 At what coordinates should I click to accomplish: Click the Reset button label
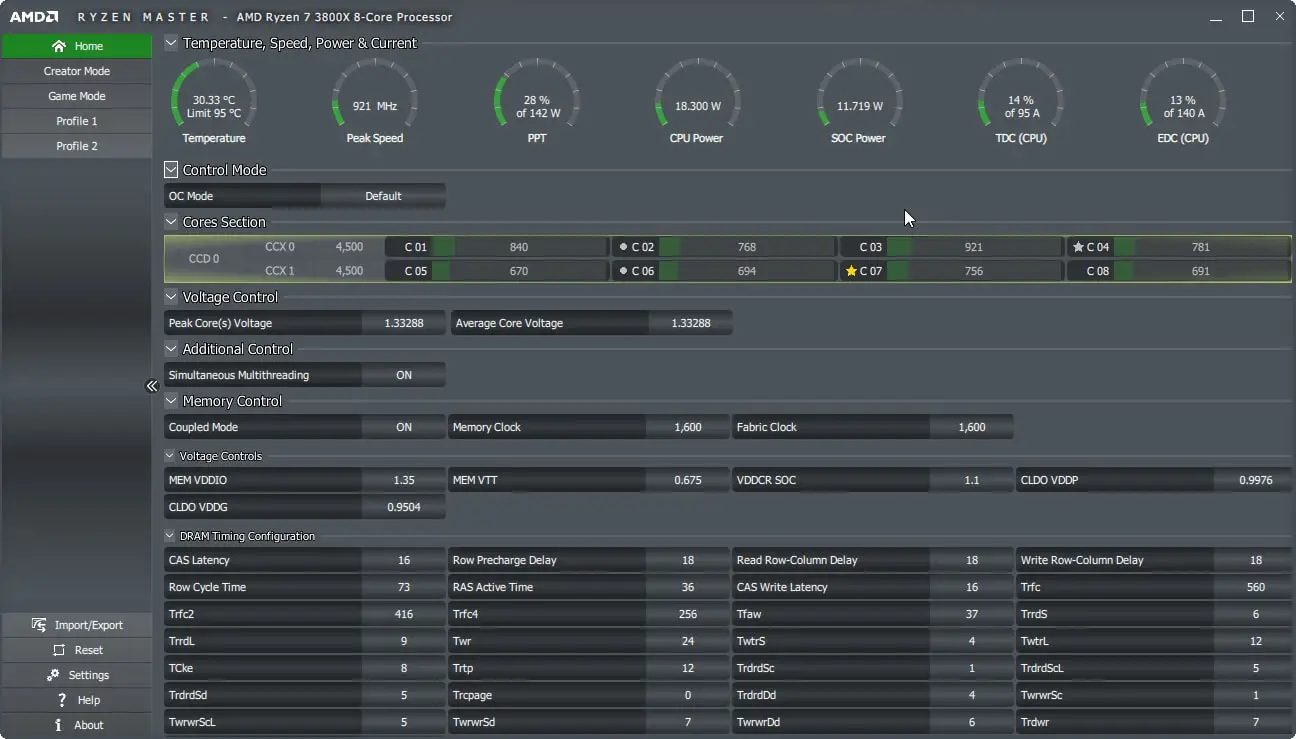pos(89,650)
